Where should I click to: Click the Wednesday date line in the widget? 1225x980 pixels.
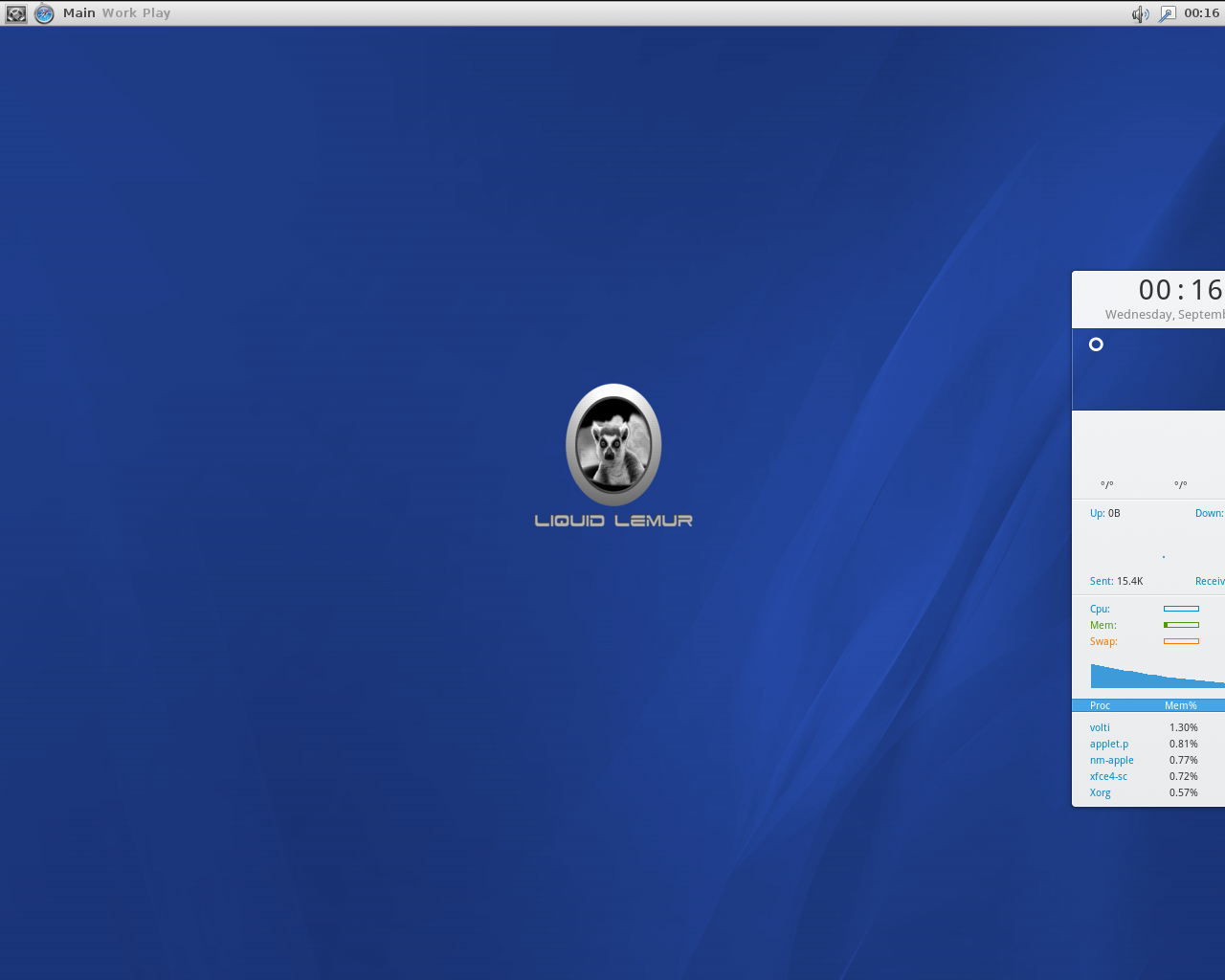[1165, 314]
